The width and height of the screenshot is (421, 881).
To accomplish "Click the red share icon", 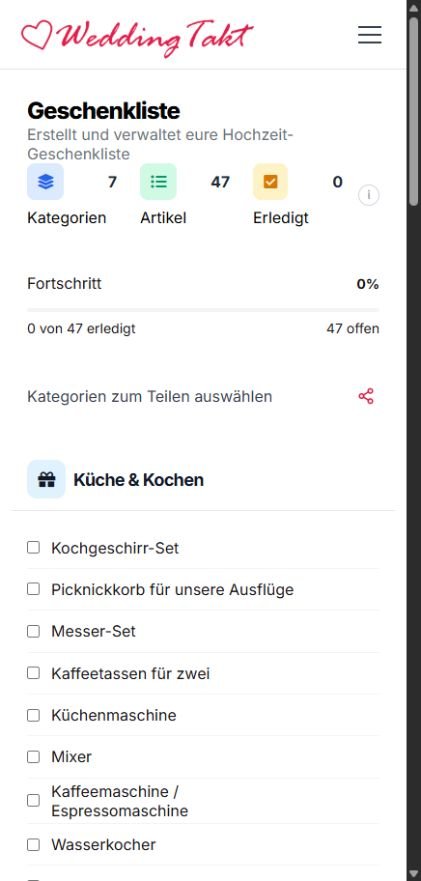I will point(366,396).
